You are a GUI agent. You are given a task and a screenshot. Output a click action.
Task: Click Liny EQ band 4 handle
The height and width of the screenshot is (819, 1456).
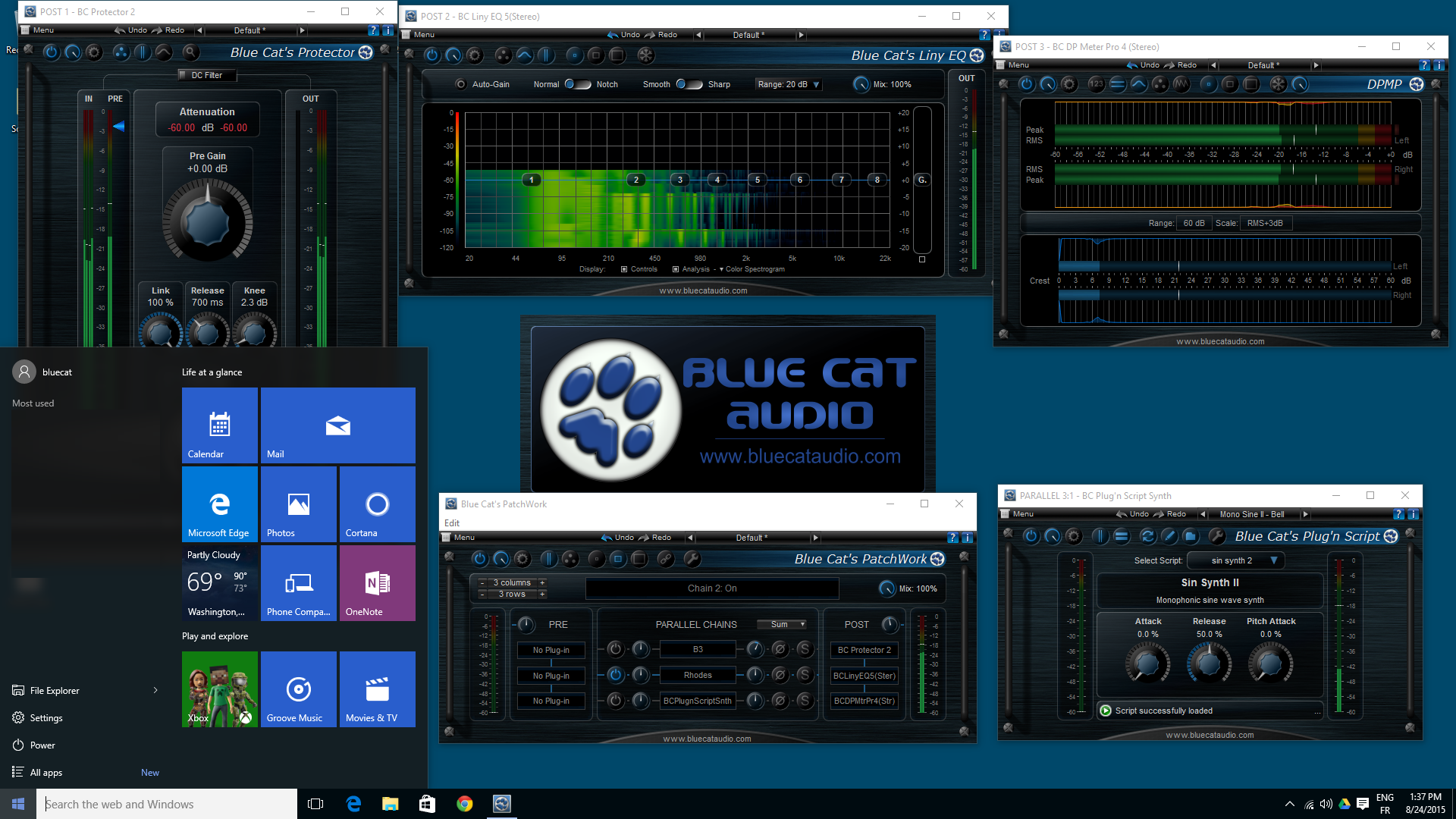coord(717,180)
